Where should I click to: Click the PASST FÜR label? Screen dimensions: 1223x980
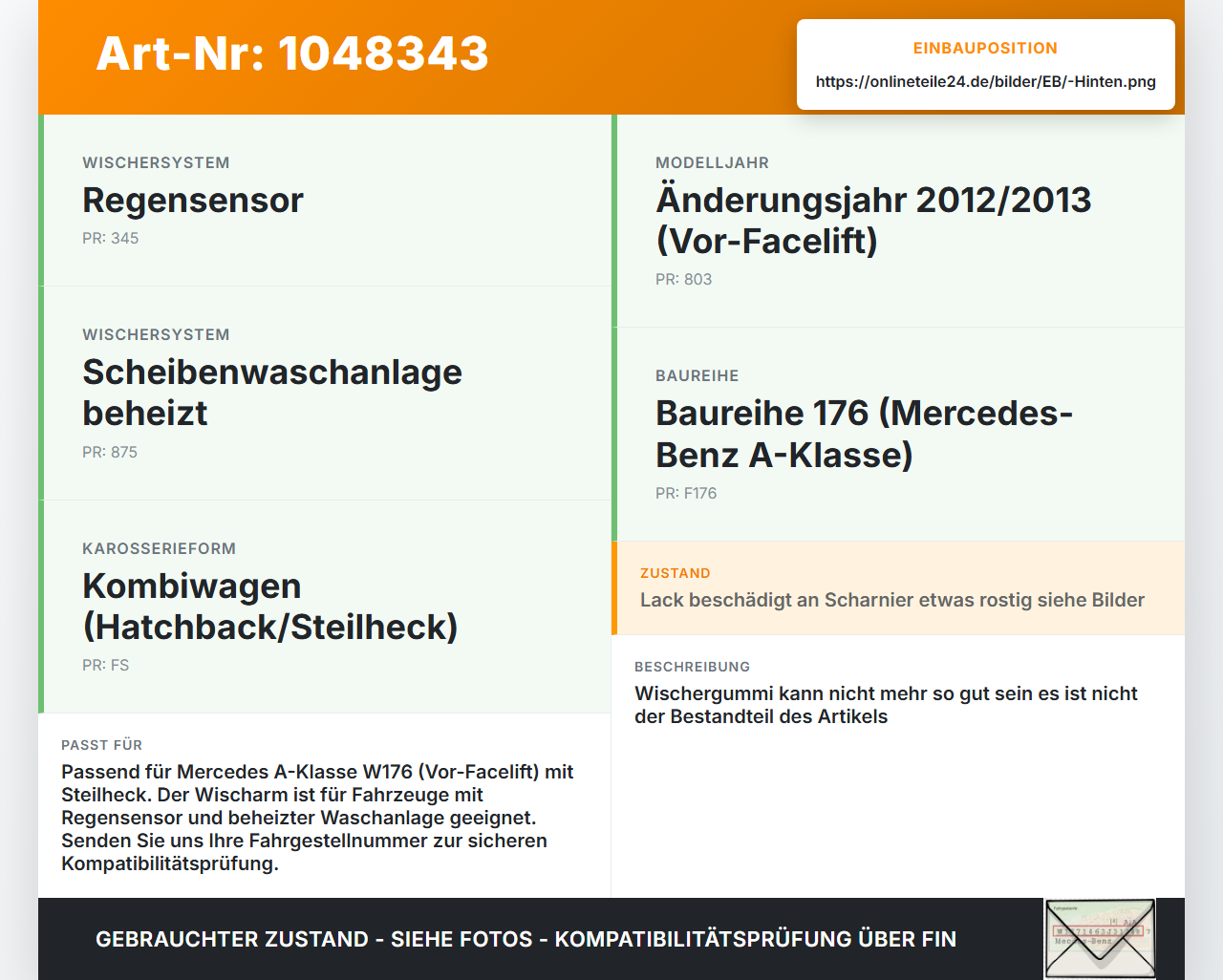point(101,745)
